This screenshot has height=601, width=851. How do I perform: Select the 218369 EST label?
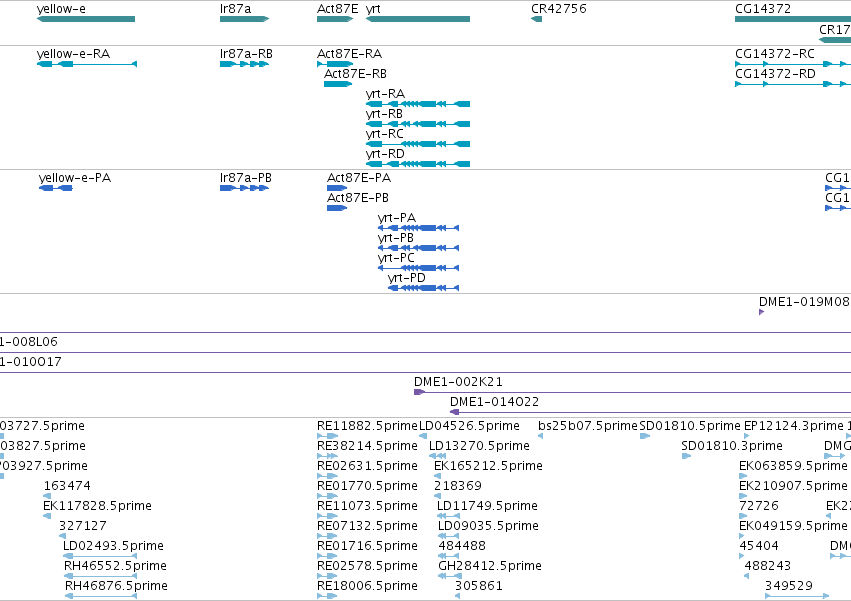click(458, 486)
